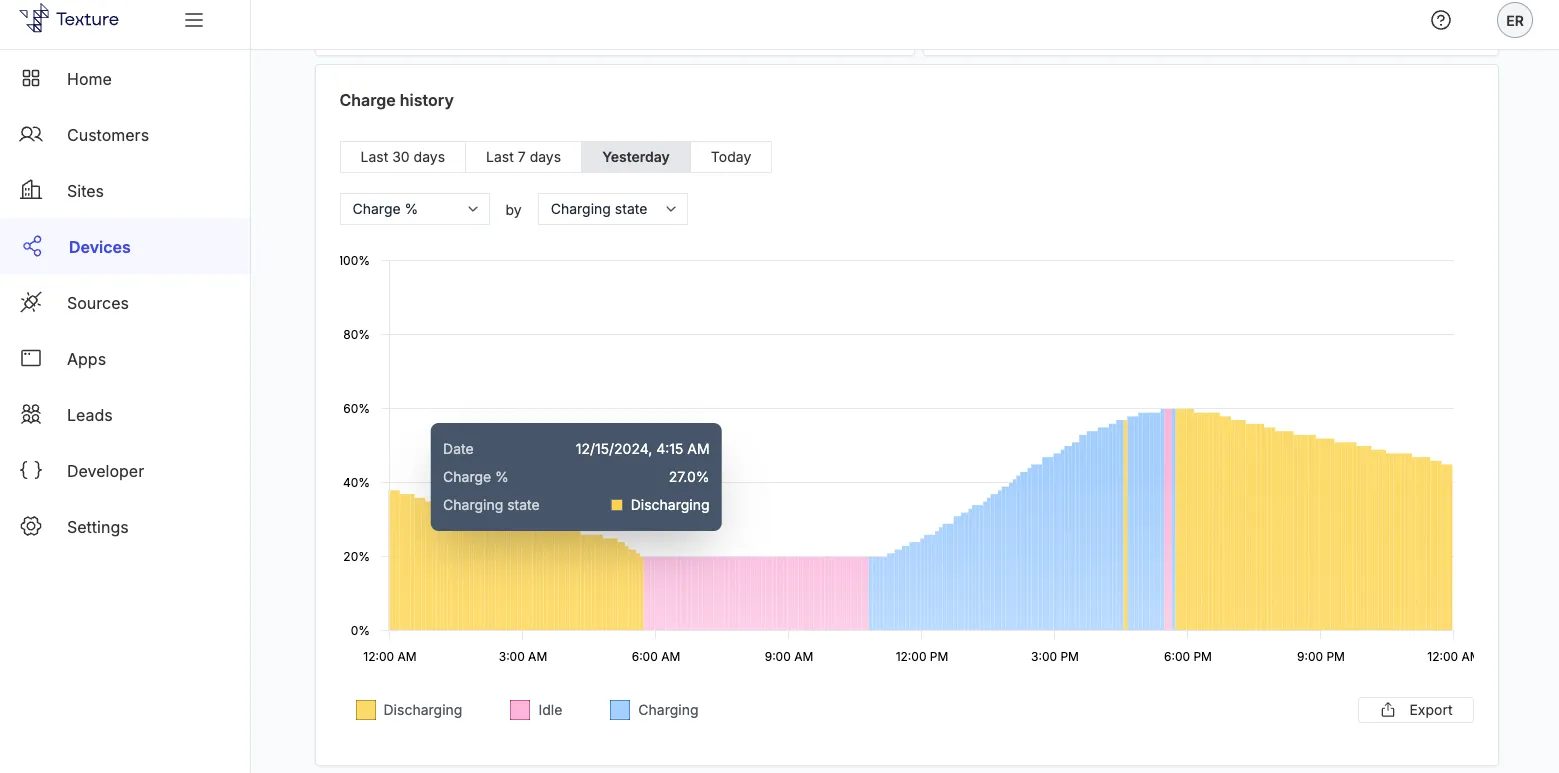
Task: Click the 9:00 PM axis label
Action: click(x=1320, y=657)
